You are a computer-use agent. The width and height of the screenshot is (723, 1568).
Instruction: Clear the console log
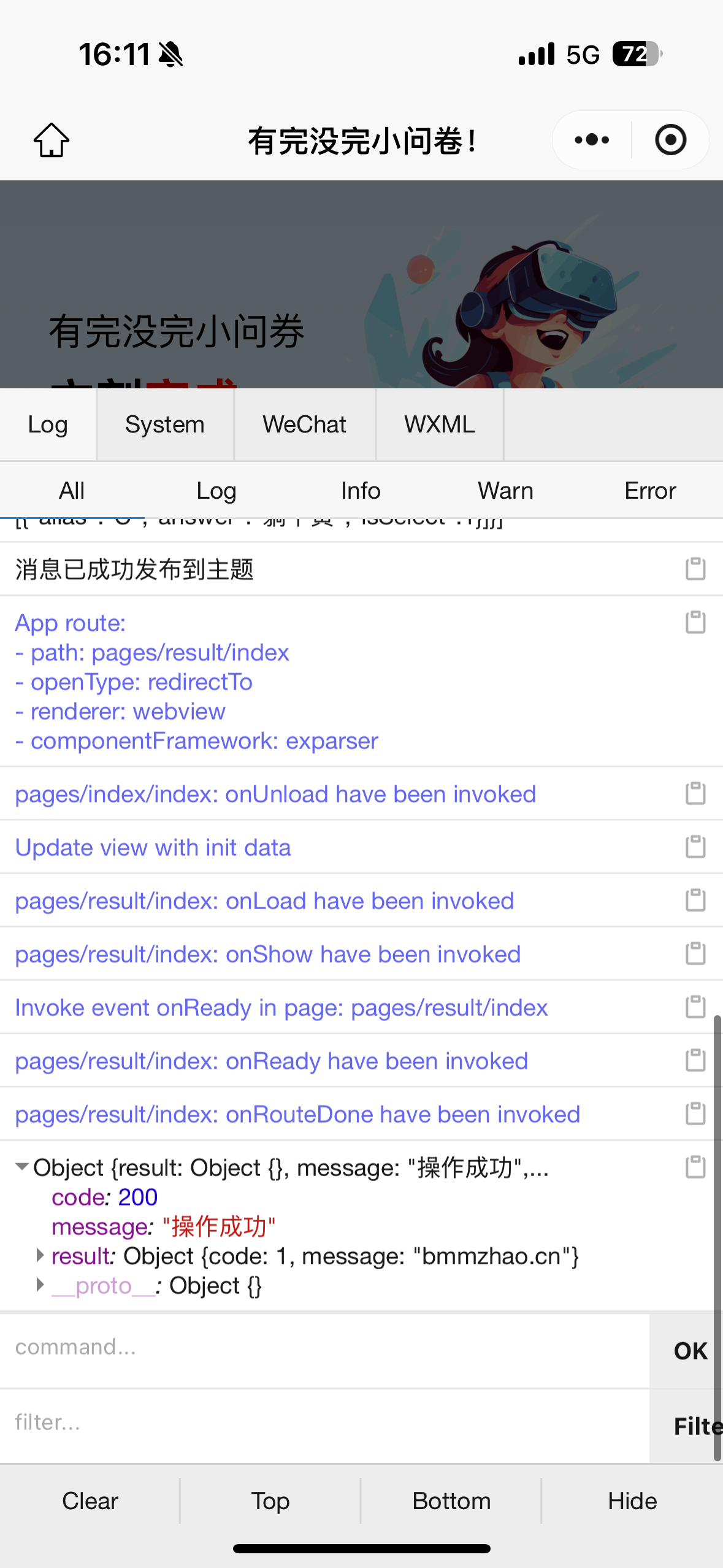click(90, 1501)
